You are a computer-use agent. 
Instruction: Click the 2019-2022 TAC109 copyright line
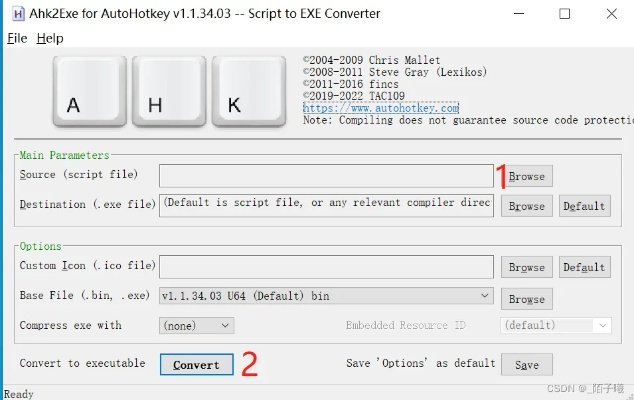coord(354,96)
